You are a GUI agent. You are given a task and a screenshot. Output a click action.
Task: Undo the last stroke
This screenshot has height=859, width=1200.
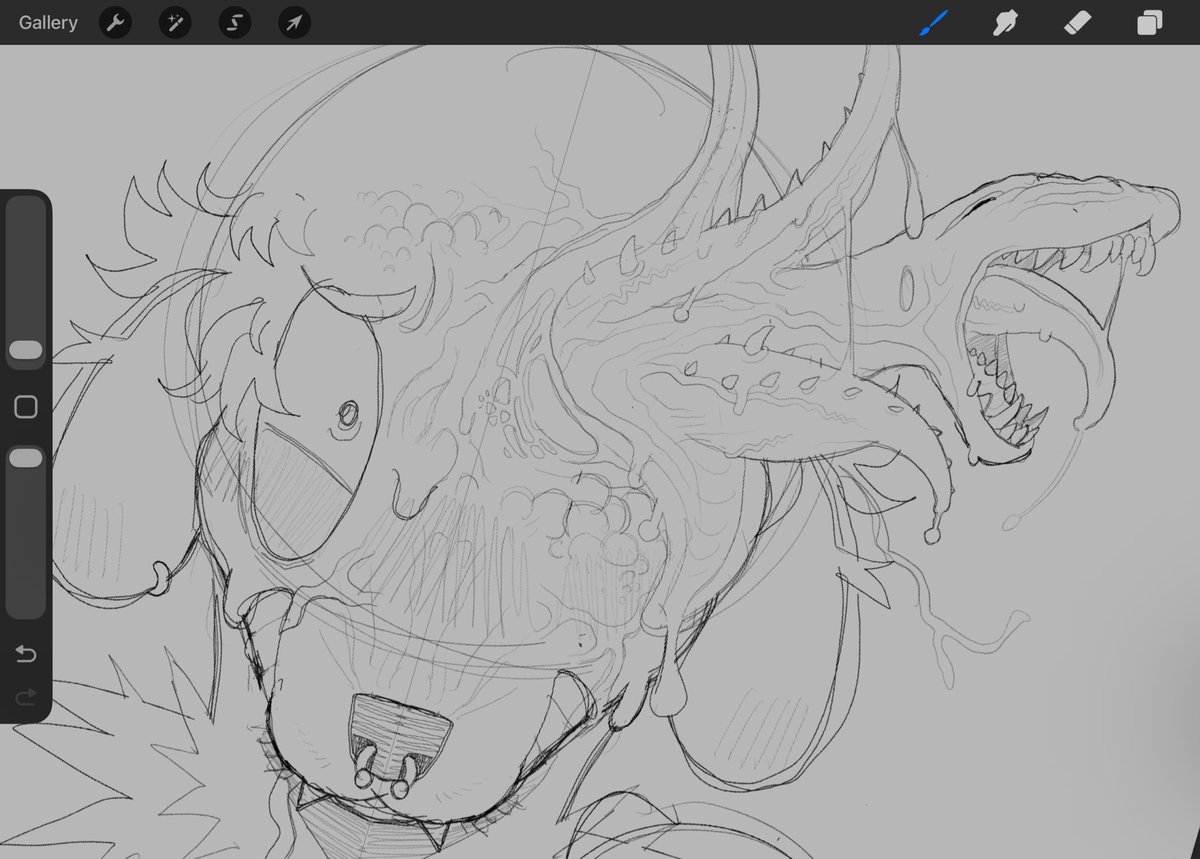click(26, 654)
